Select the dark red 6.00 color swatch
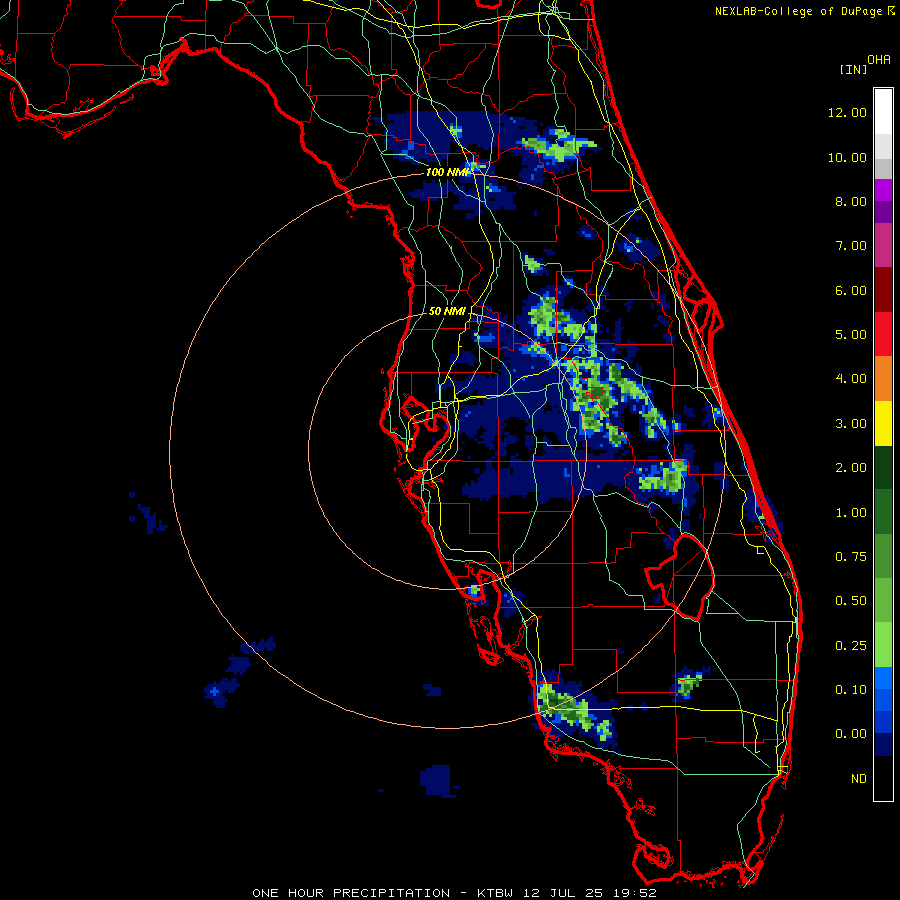900x900 pixels. [x=883, y=290]
